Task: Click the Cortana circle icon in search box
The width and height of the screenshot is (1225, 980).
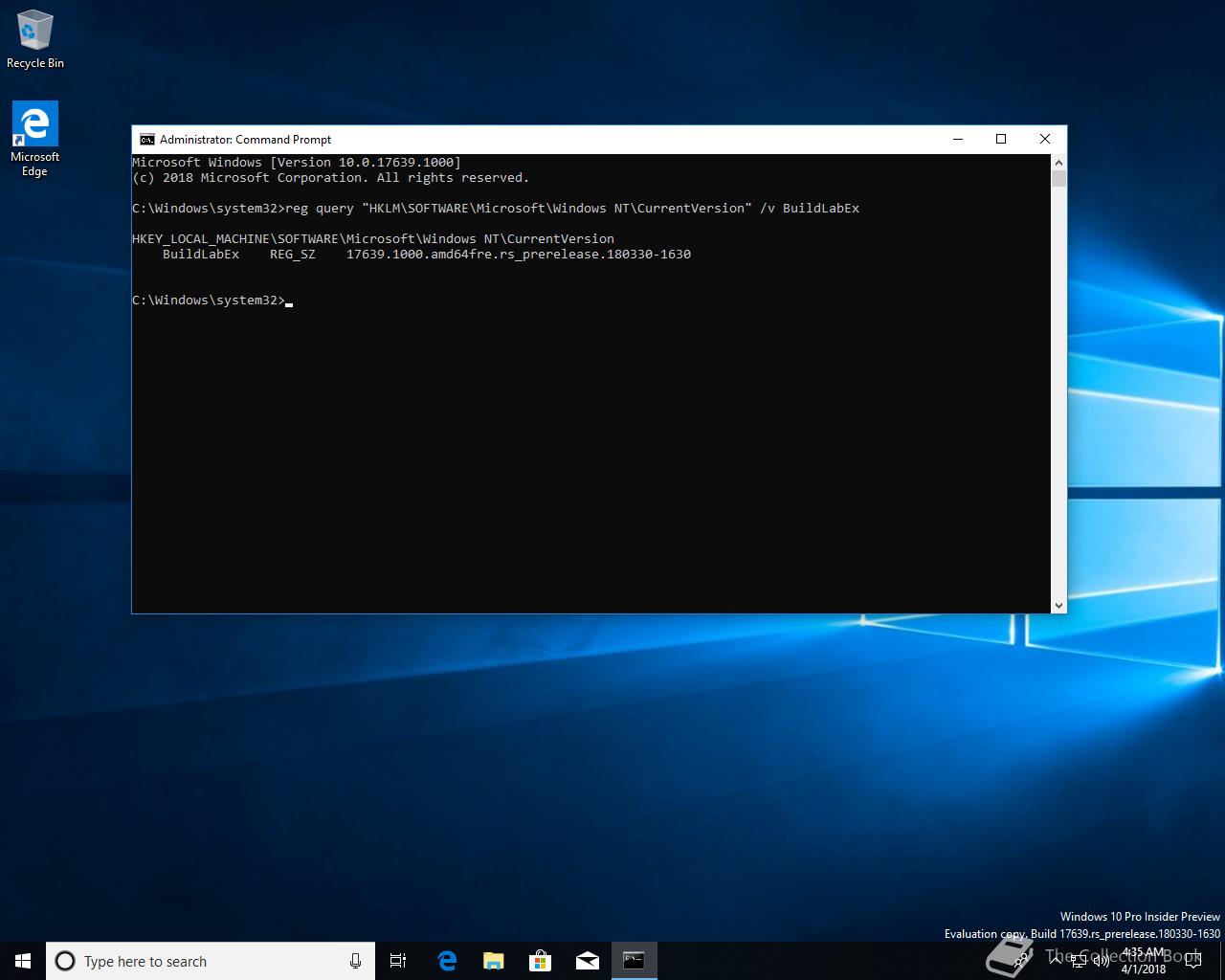Action: pyautogui.click(x=65, y=961)
